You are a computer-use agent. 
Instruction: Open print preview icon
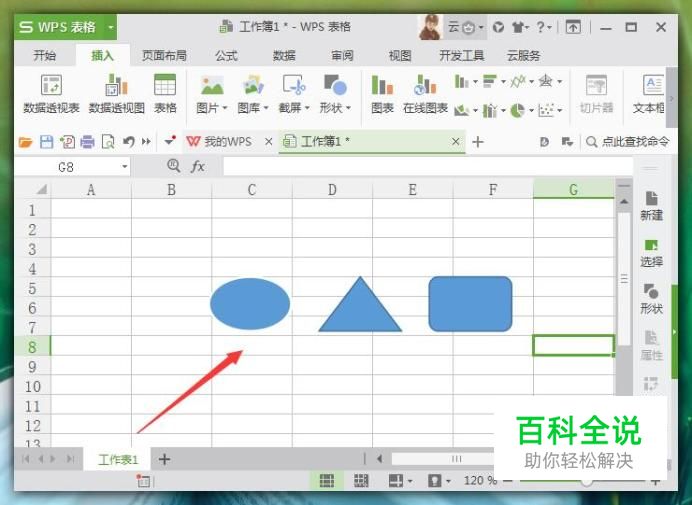(x=108, y=142)
